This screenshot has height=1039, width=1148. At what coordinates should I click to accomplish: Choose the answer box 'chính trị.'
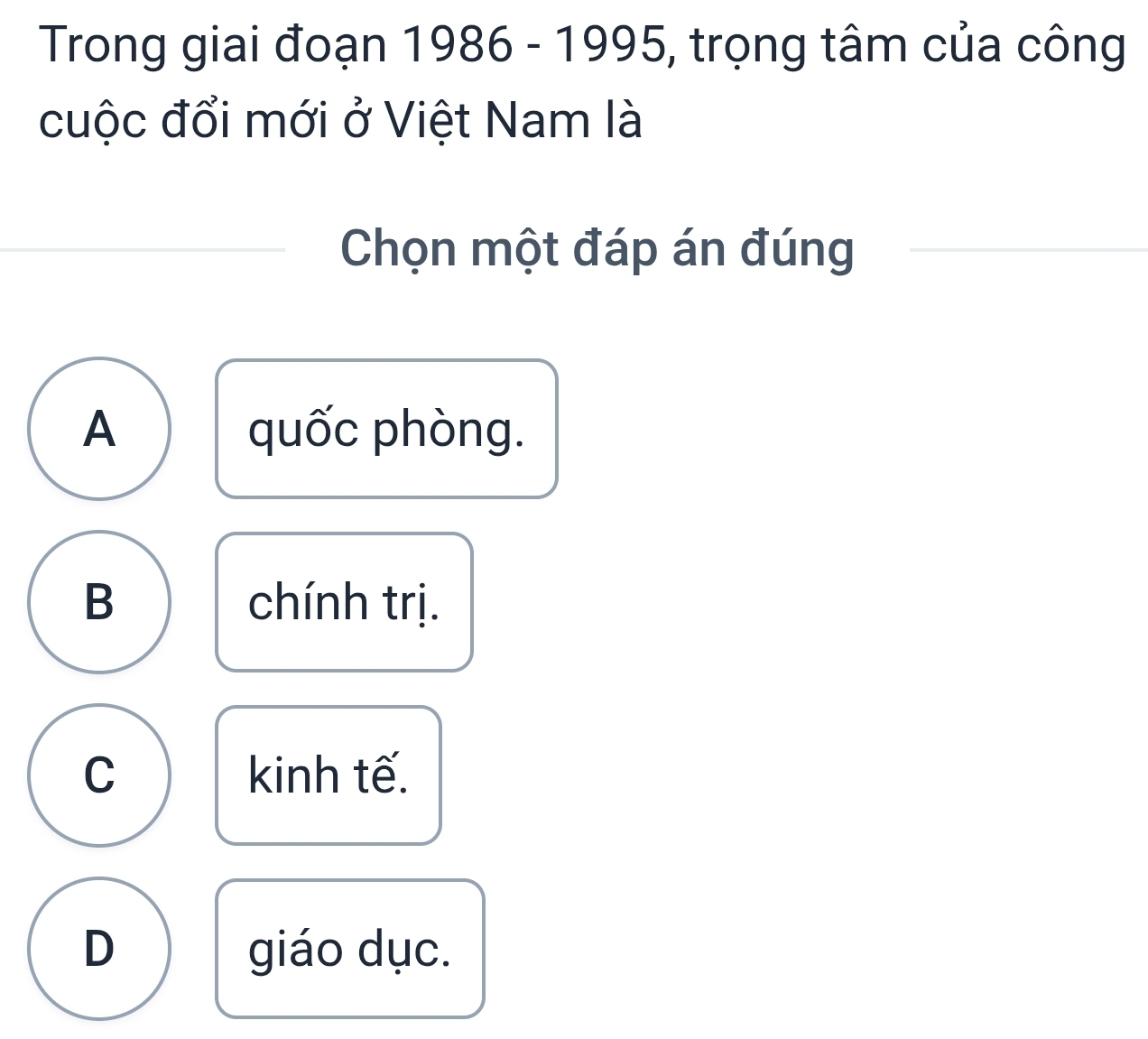pyautogui.click(x=344, y=602)
